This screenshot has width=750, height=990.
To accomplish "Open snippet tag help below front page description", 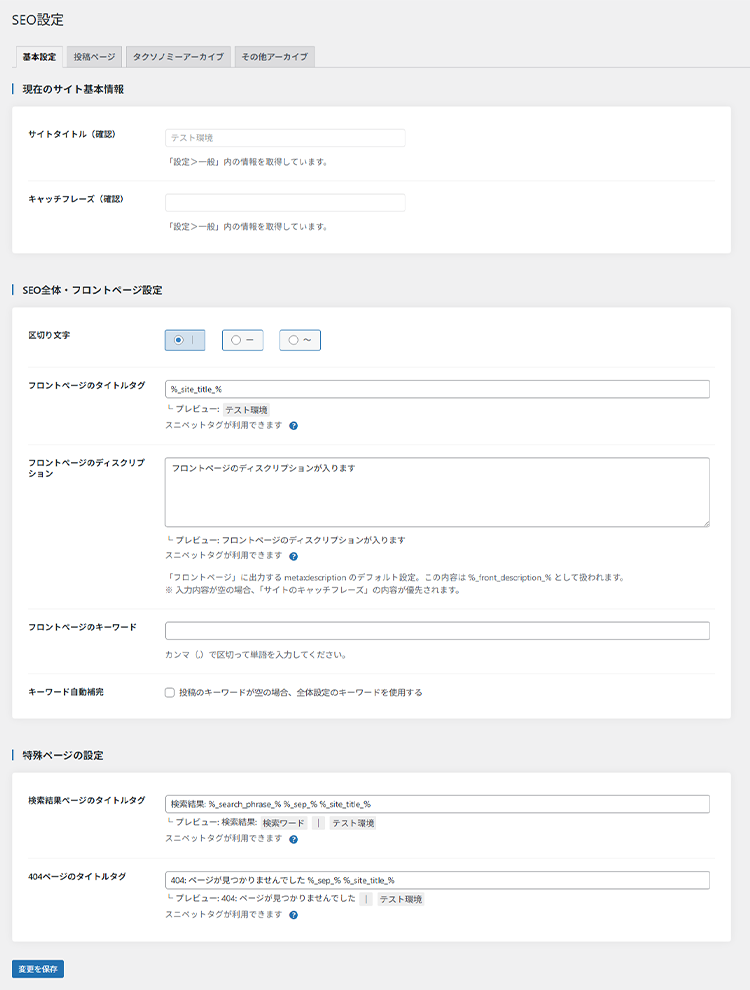I will pos(293,556).
